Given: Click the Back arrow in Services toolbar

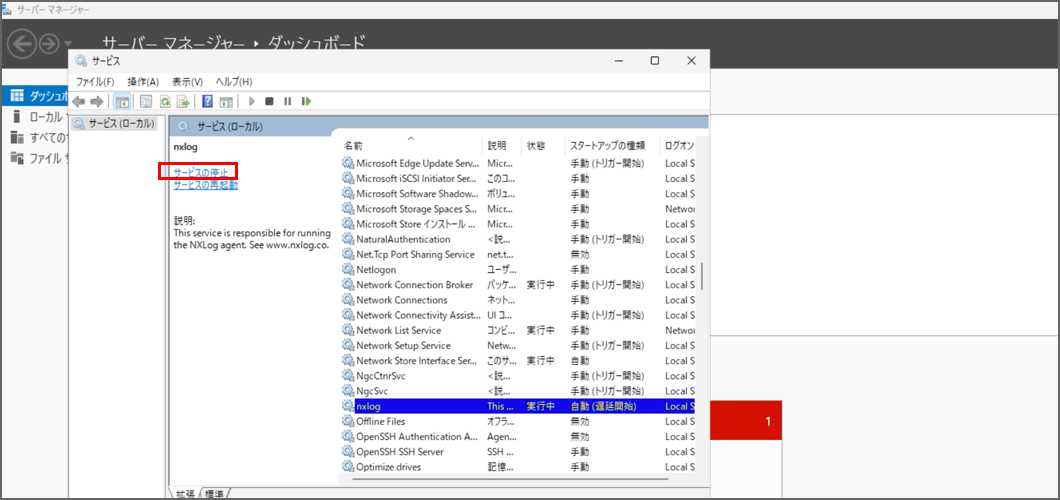Looking at the screenshot, I should coord(79,101).
